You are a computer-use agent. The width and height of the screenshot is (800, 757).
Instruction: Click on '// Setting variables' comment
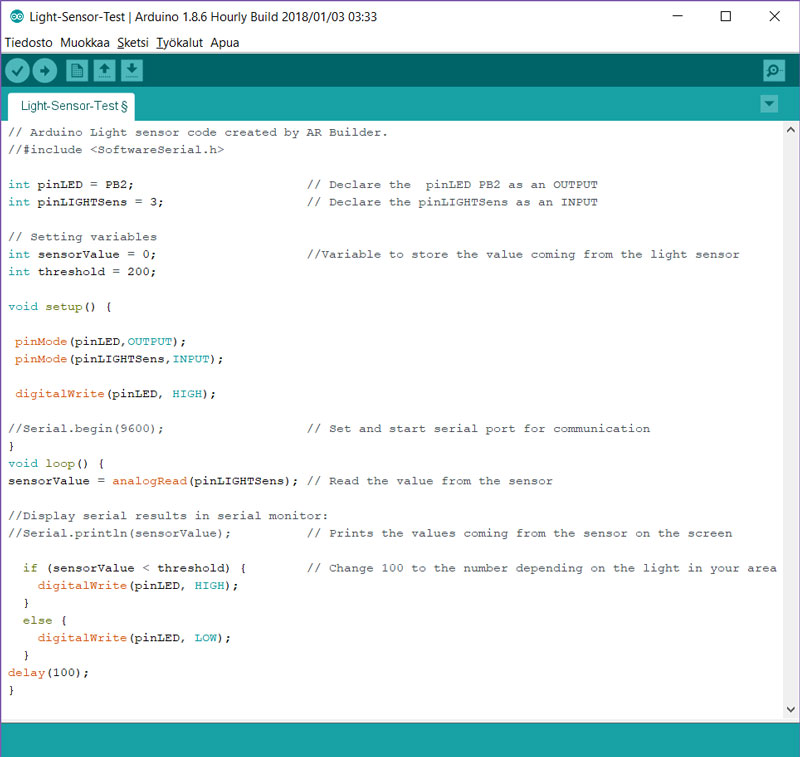pyautogui.click(x=83, y=237)
